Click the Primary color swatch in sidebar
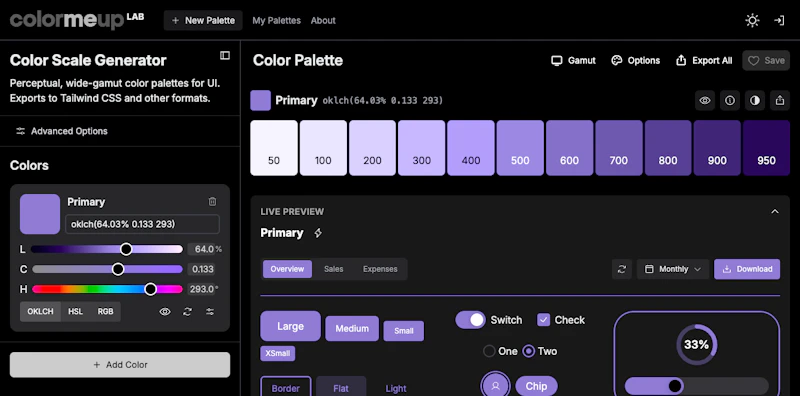The height and width of the screenshot is (396, 800). click(40, 214)
